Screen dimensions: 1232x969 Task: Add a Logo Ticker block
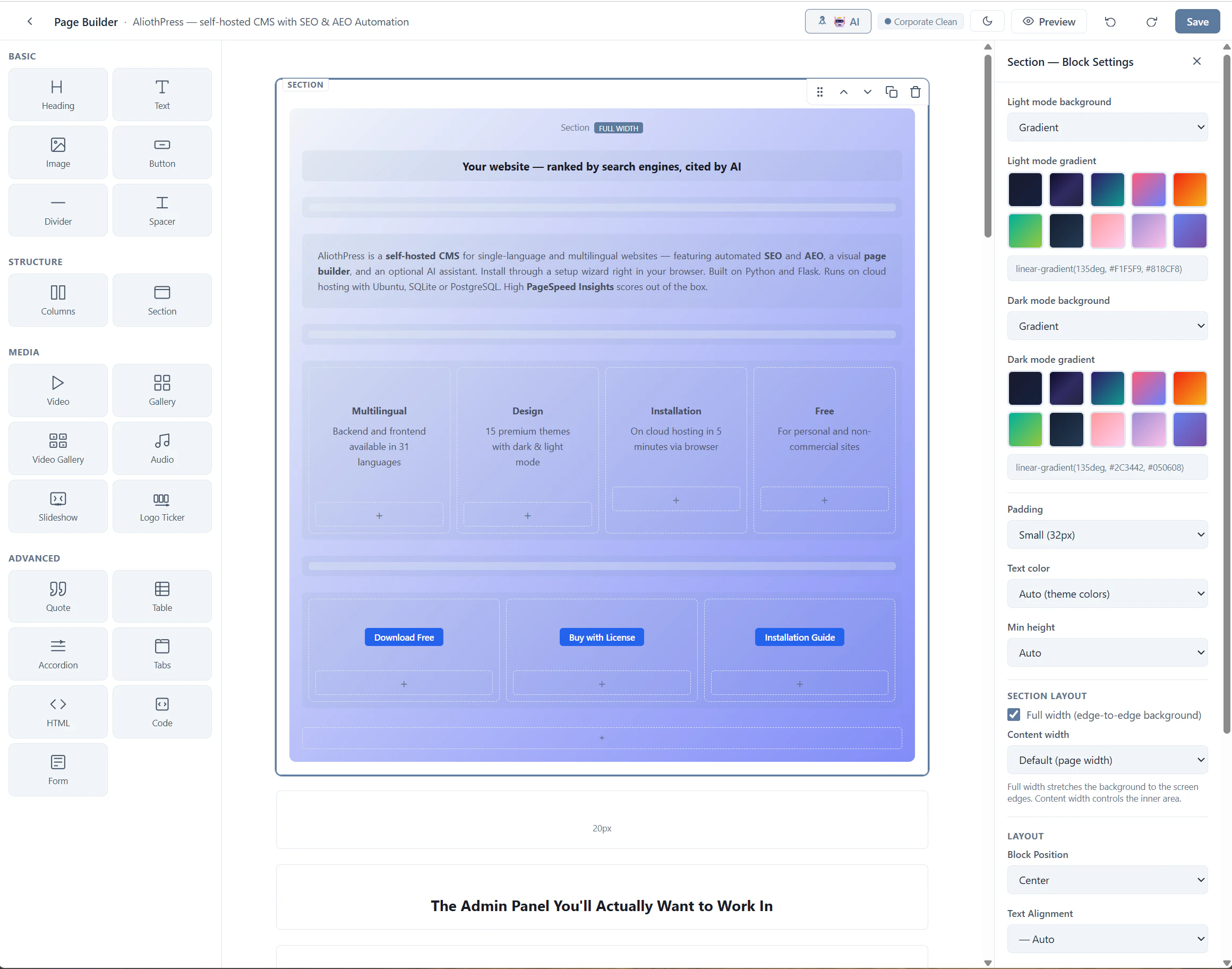[x=161, y=506]
